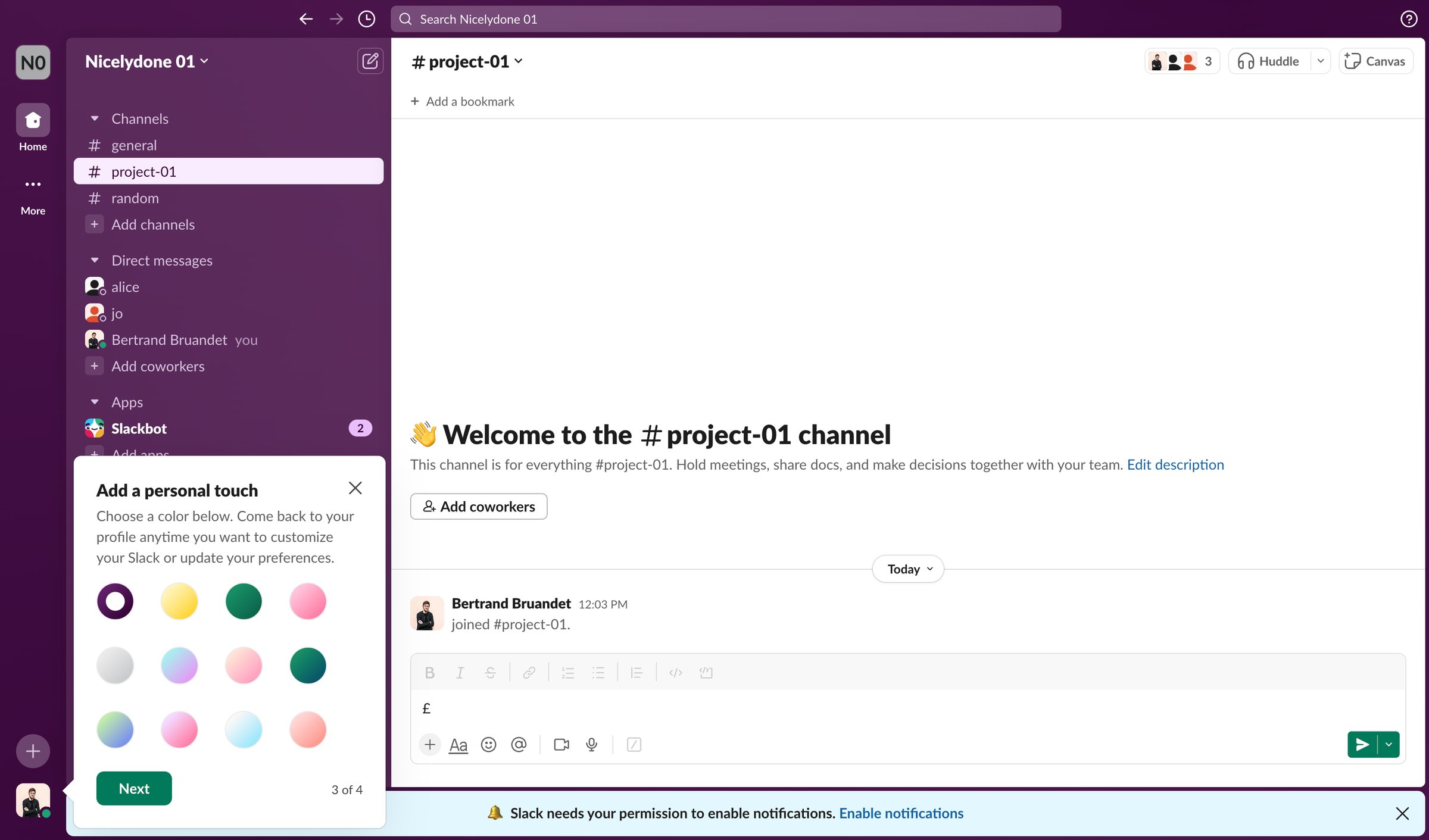
Task: Collapse the Direct messages section
Action: (x=95, y=260)
